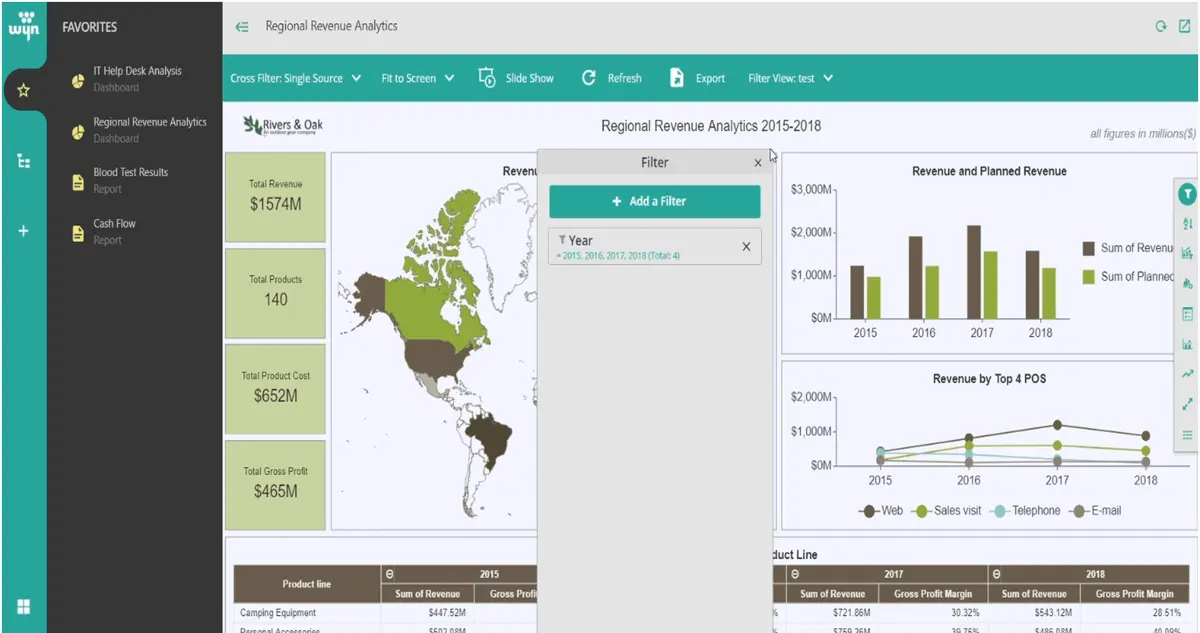Select the funnel Filter icon in chart toolbar
Screen dimensions: 1200x633
[x=1187, y=195]
